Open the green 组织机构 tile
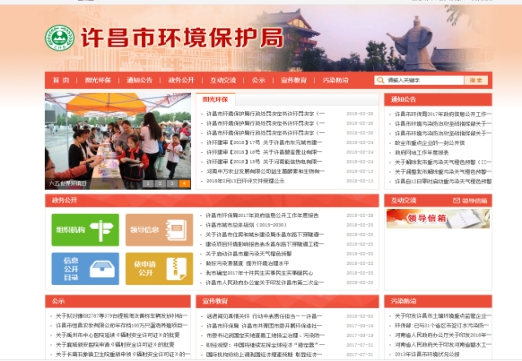This screenshot has width=522, height=361. tap(85, 230)
